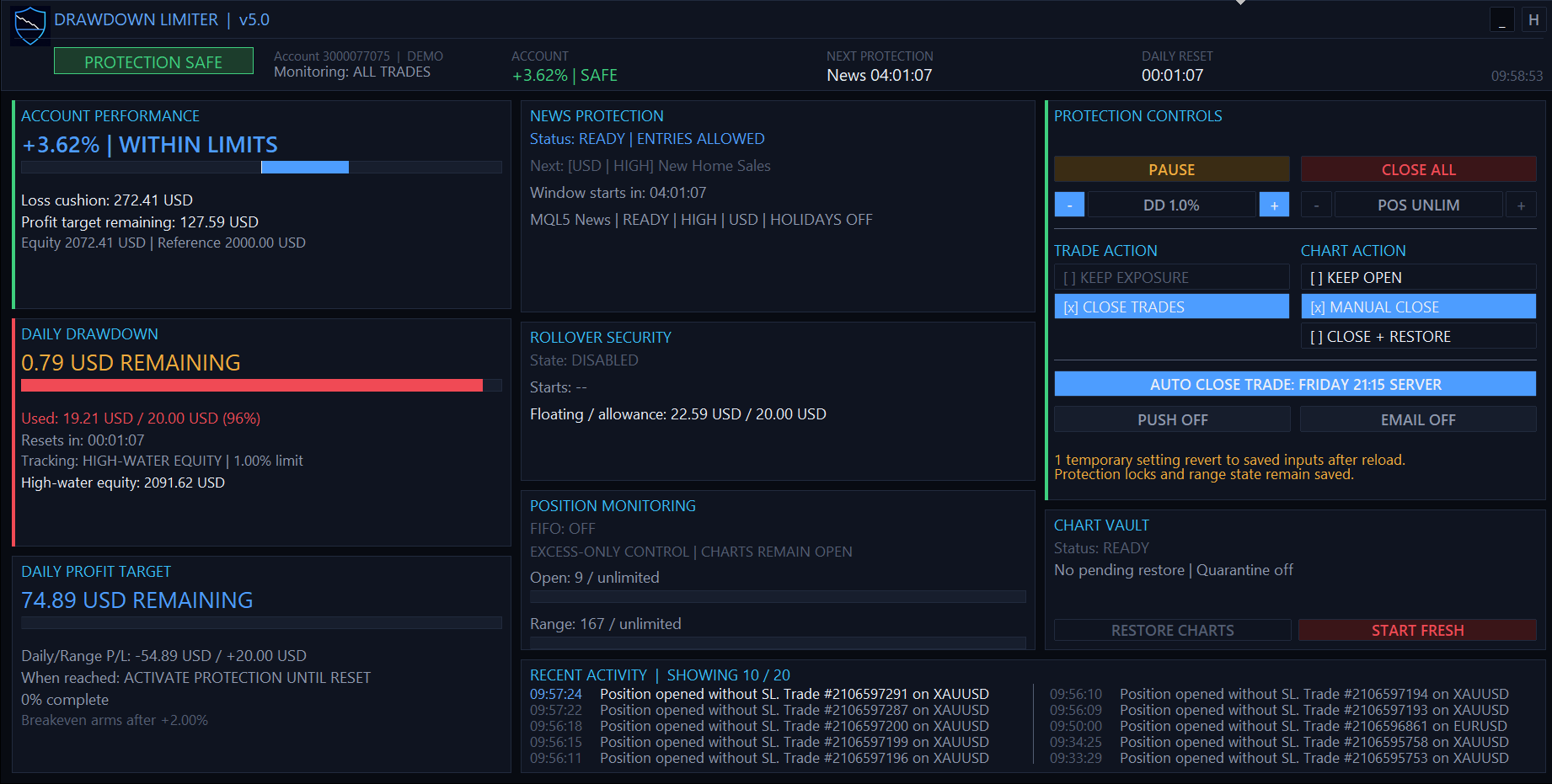Minimize the panel with underscore button

coord(1501,20)
